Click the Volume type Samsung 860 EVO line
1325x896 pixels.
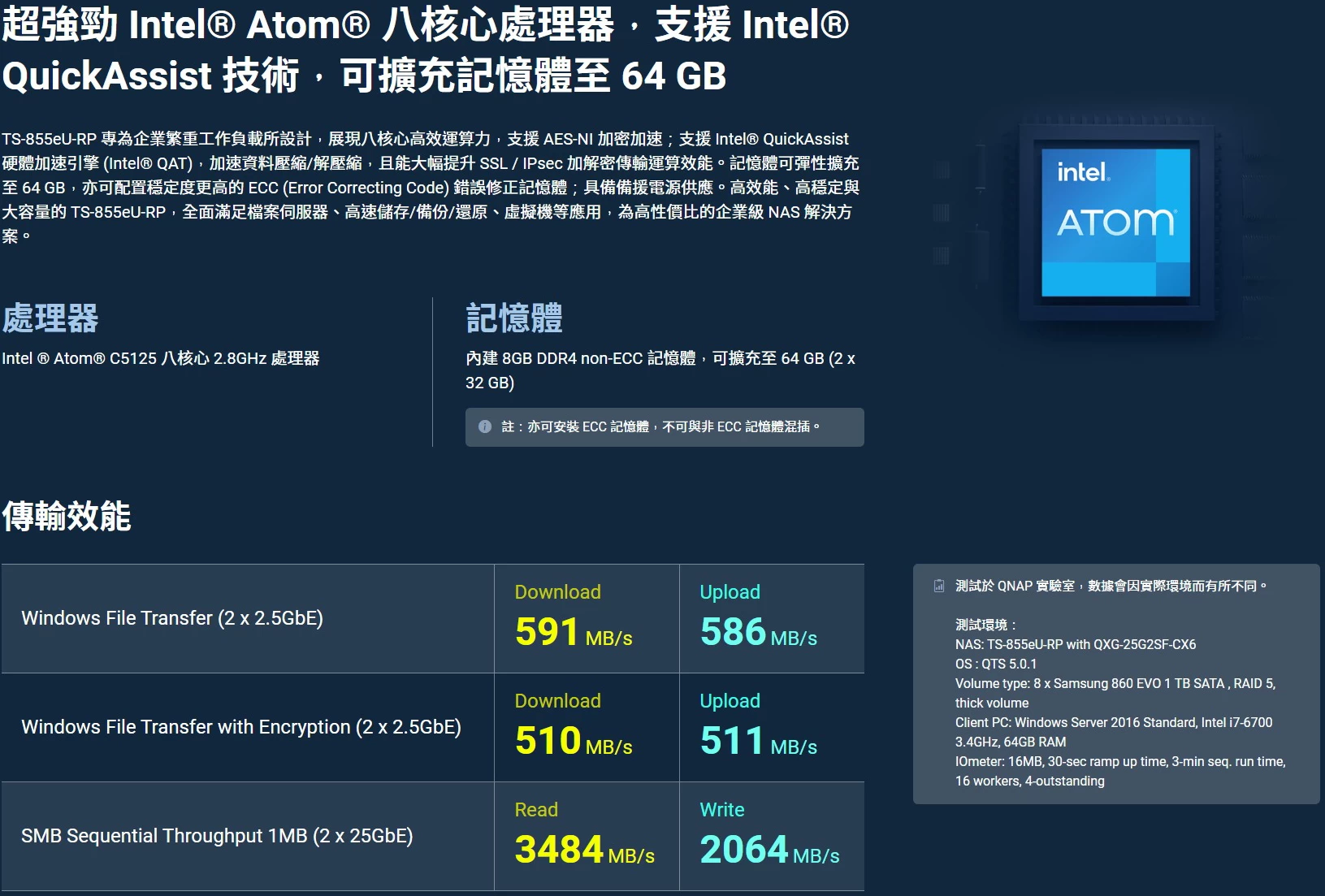[x=1115, y=693]
